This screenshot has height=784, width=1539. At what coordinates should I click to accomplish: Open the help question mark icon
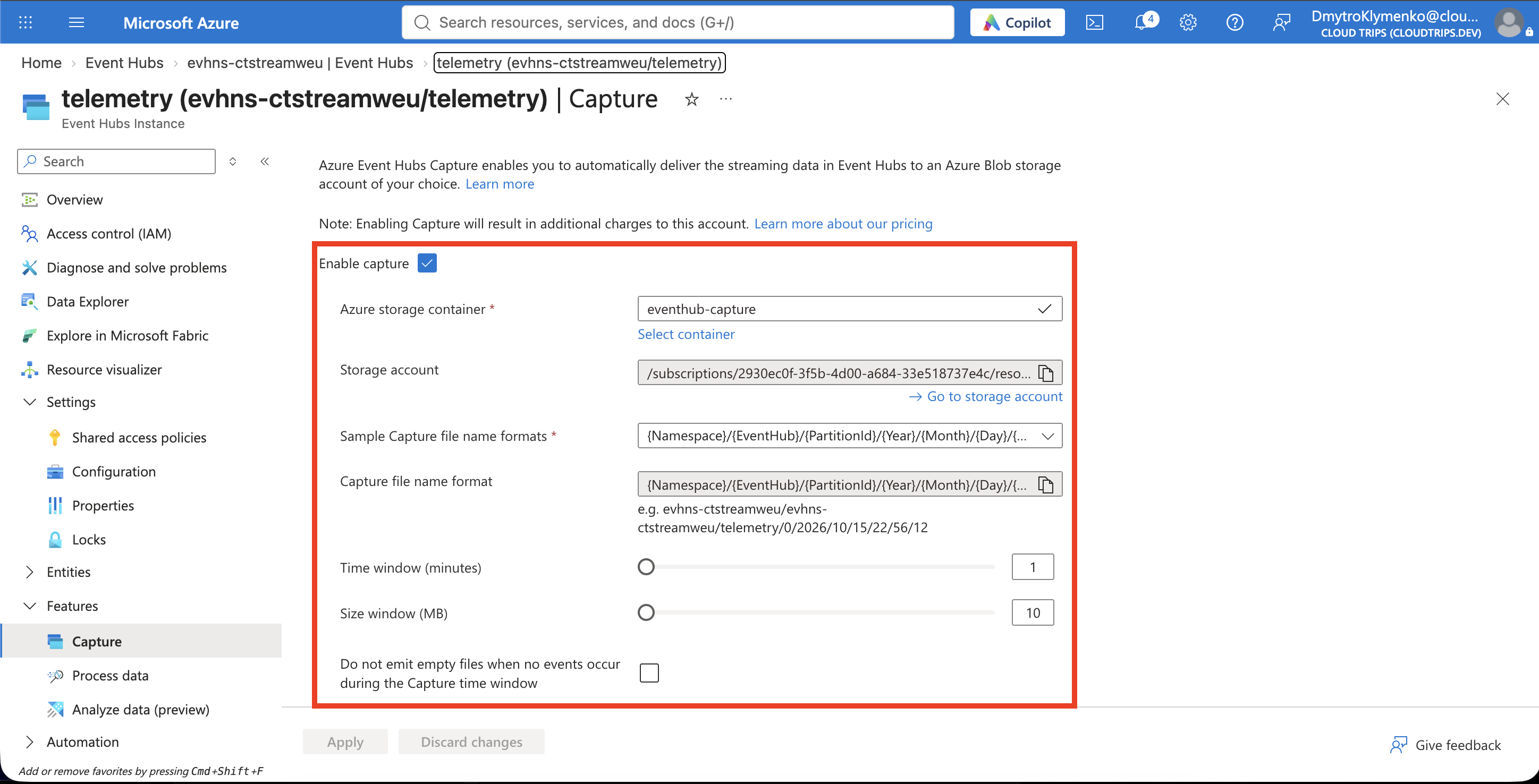click(x=1234, y=23)
